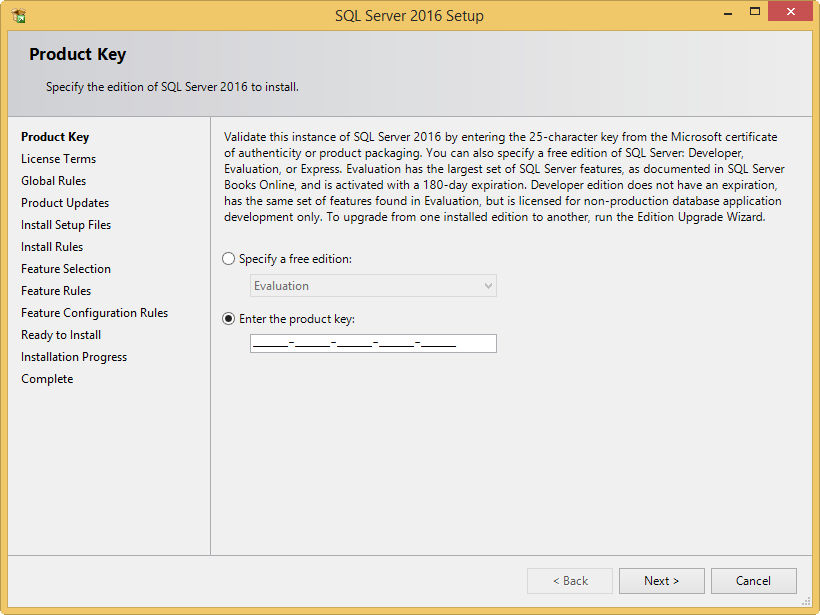Close the SQL Server 2016 Setup window
This screenshot has height=615, width=820.
tap(791, 12)
